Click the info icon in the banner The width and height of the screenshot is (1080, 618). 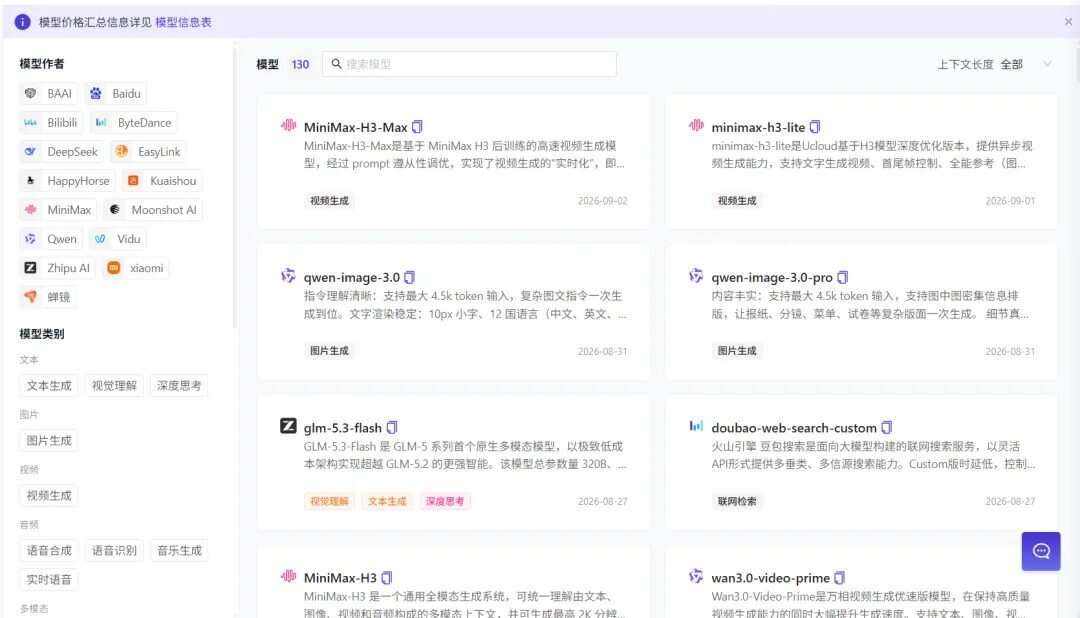tap(22, 22)
